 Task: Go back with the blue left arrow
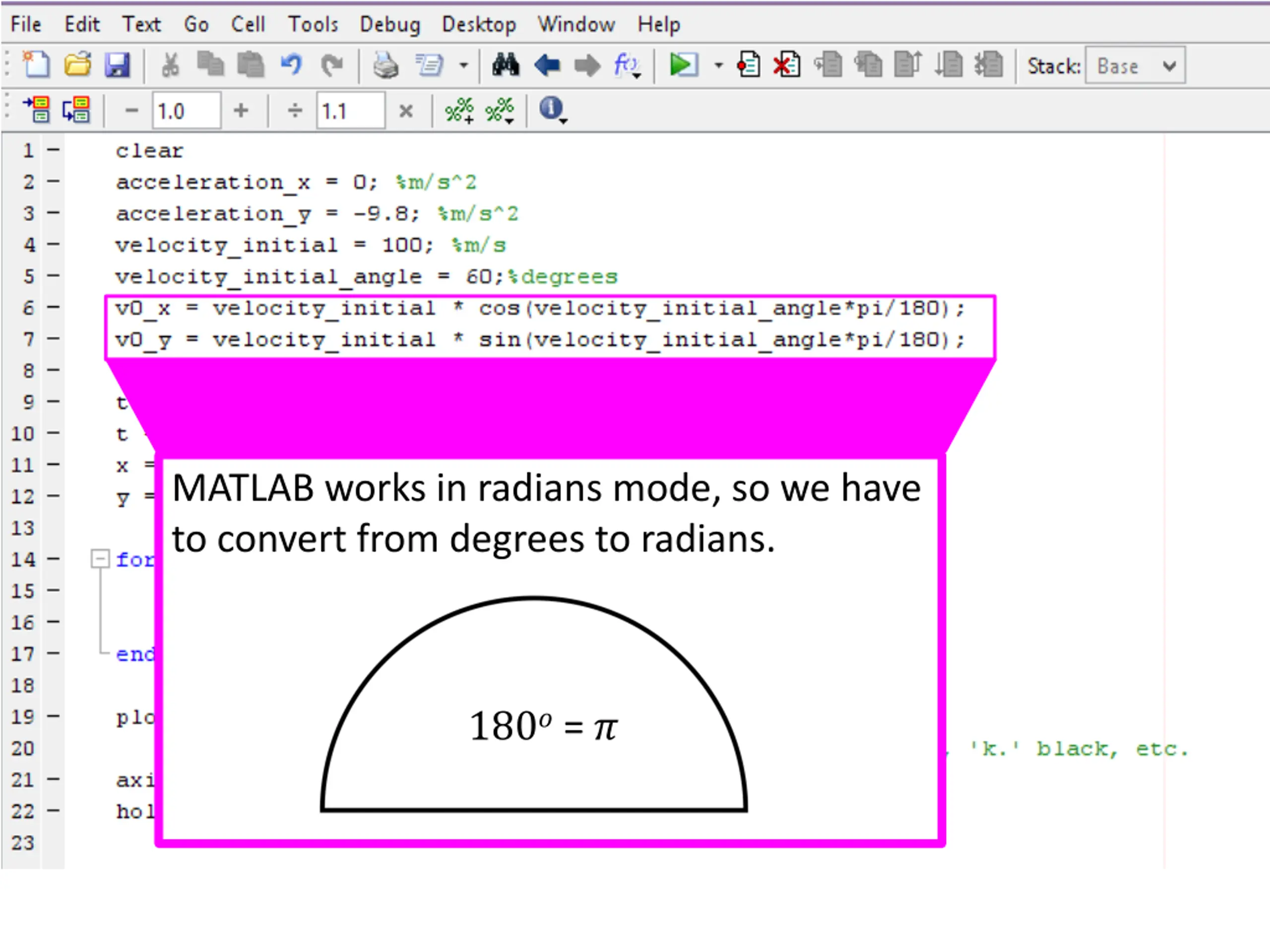[x=547, y=65]
